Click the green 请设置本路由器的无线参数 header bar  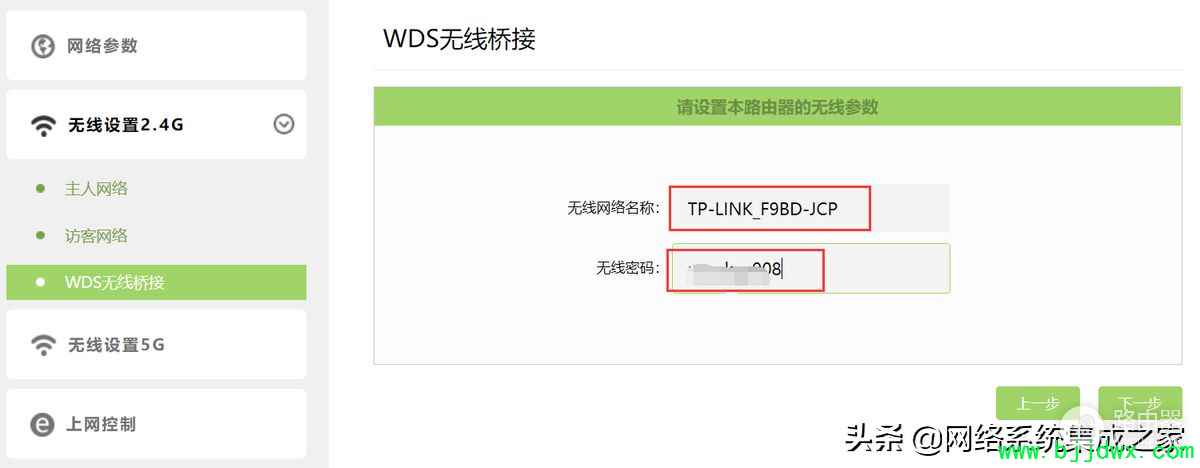coord(778,106)
